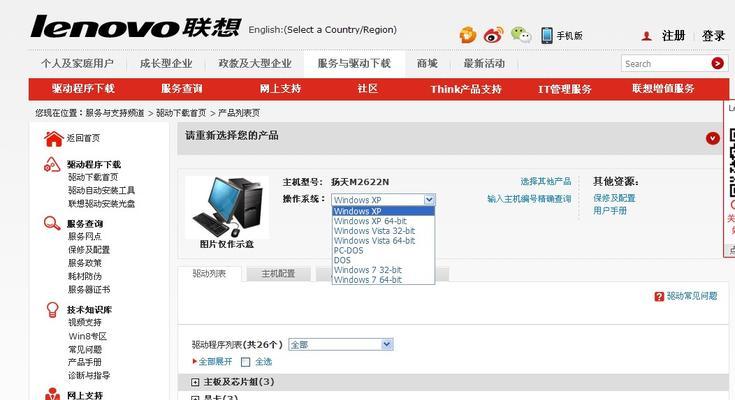Click the 网上支持 sidebar person icon
Screen dimensions: 735x400
pos(52,394)
